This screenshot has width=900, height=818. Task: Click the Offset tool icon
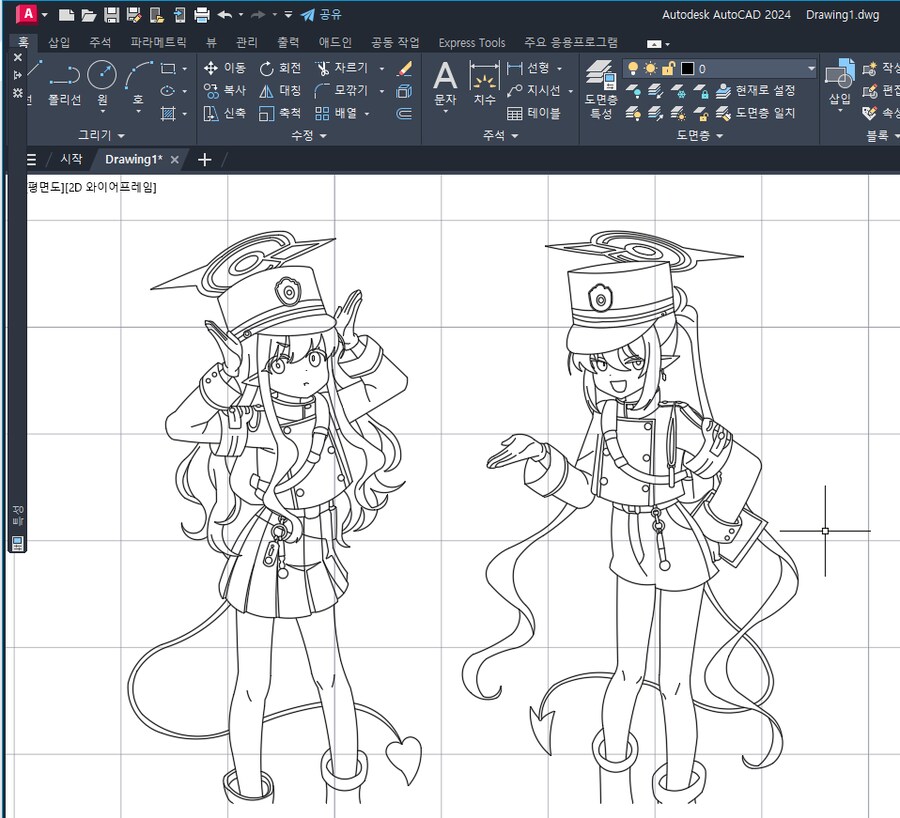404,114
